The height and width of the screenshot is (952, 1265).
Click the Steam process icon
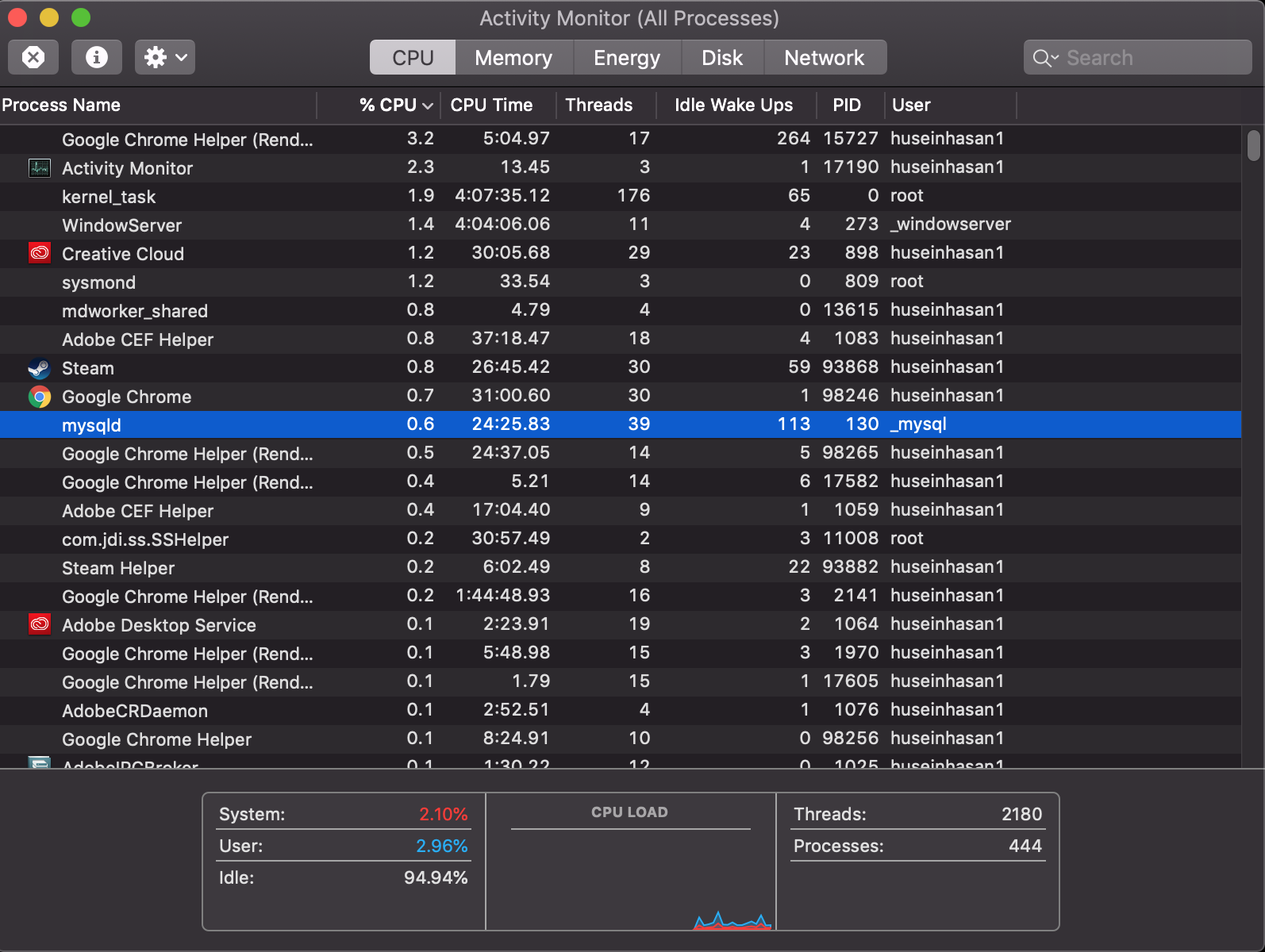click(x=40, y=368)
